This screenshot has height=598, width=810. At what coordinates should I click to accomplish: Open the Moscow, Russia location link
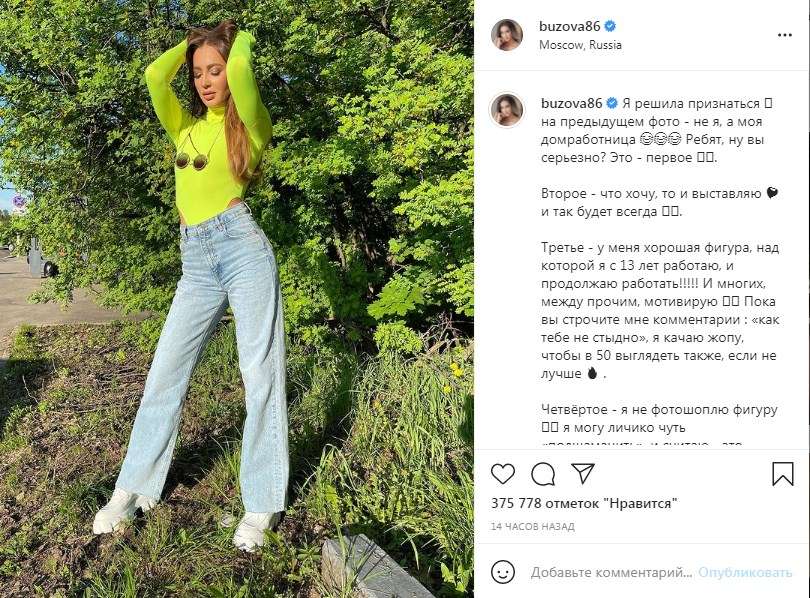(580, 45)
